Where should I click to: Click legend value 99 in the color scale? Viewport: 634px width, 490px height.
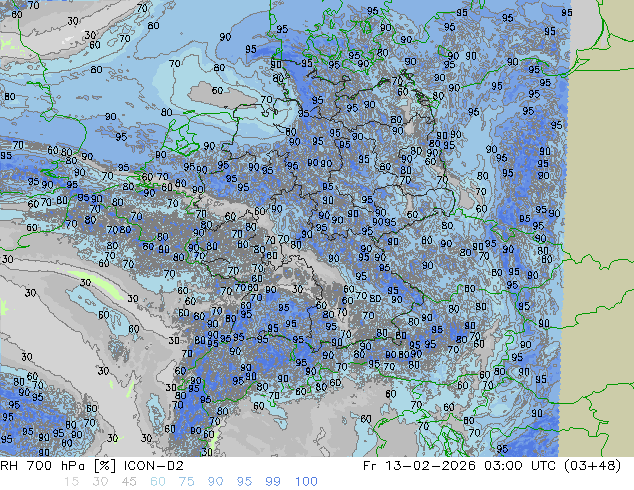tap(273, 482)
